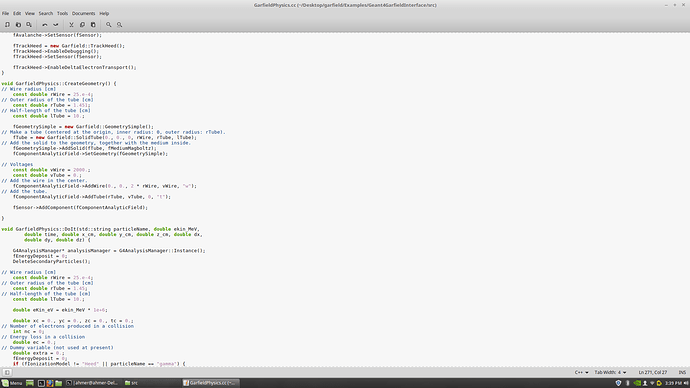Viewport: 690px width, 388px height.
Task: Switch to the terminal taskbar window
Action: [x=93, y=383]
